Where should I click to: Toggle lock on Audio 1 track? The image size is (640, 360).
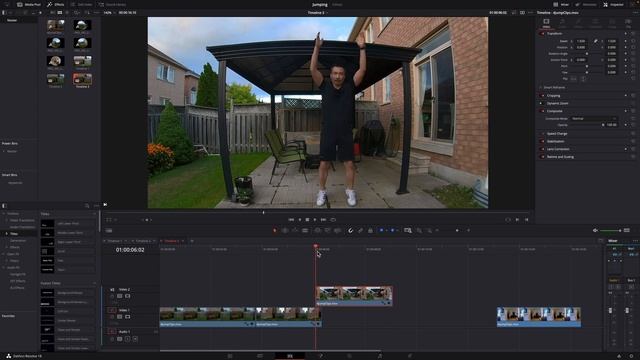point(112,339)
